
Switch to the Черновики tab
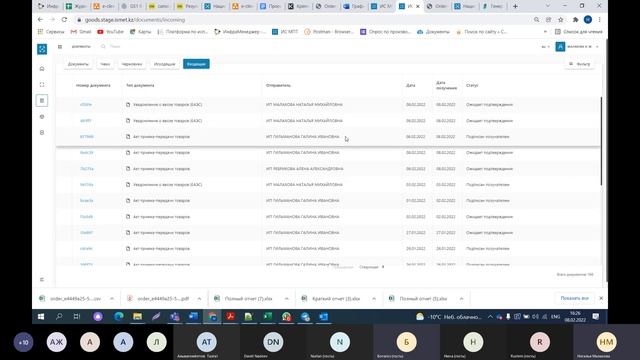[x=132, y=64]
